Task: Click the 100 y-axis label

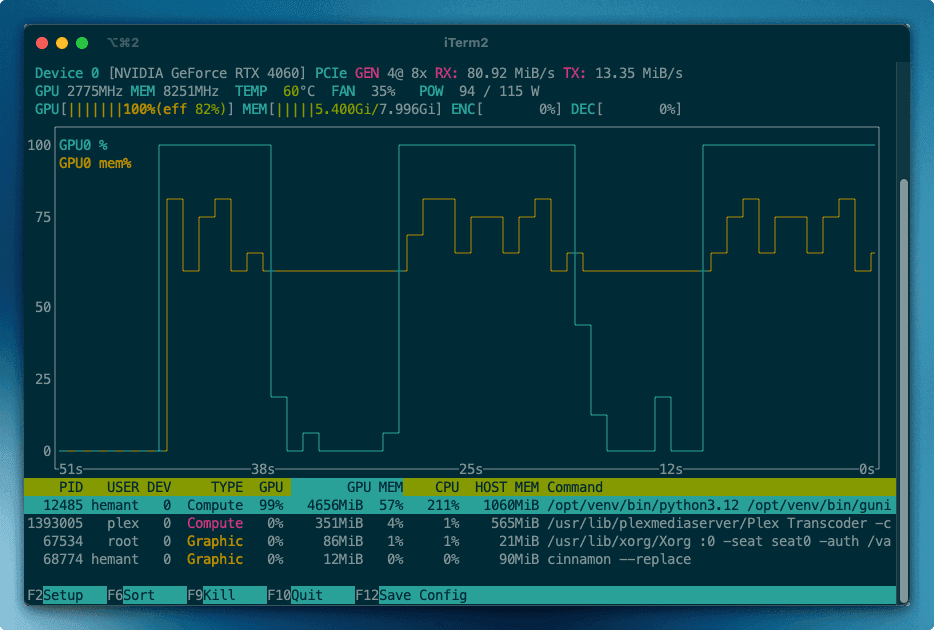Action: [x=39, y=145]
